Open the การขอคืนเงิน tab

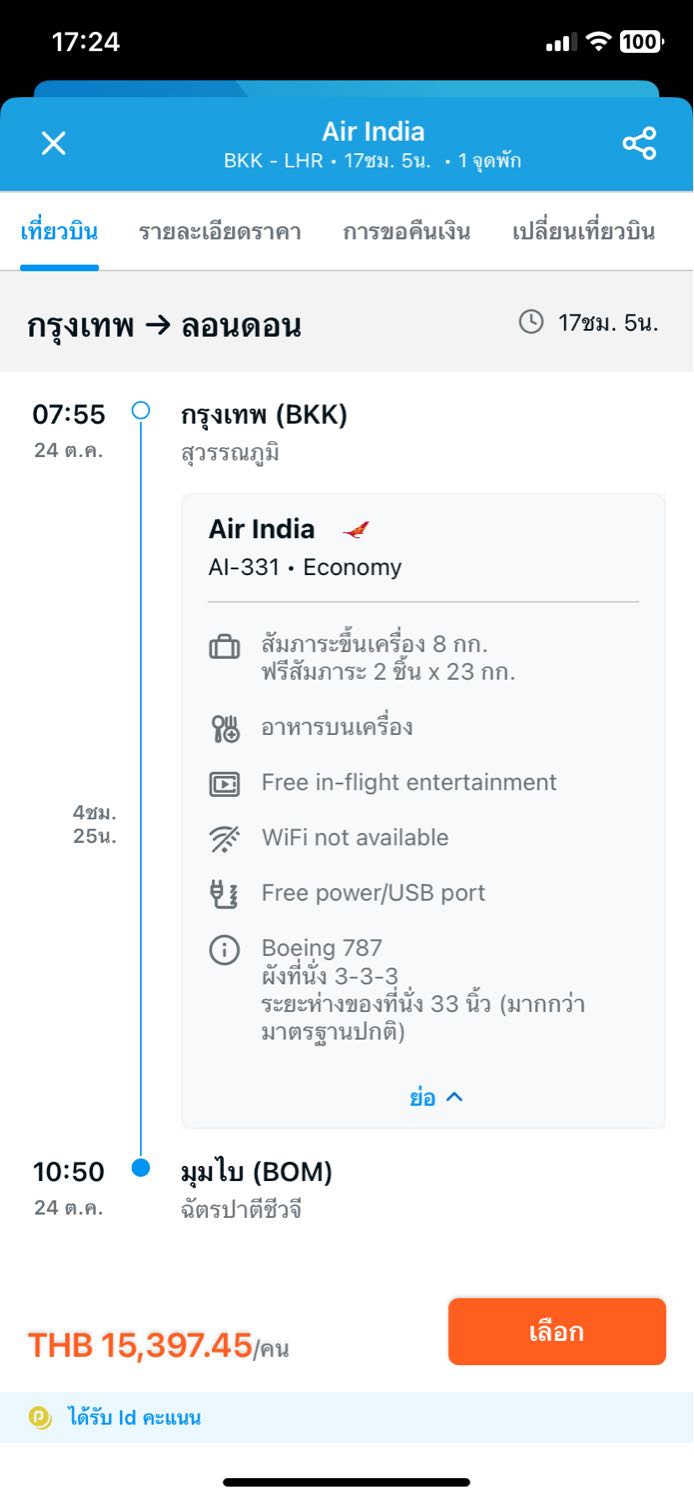[406, 232]
